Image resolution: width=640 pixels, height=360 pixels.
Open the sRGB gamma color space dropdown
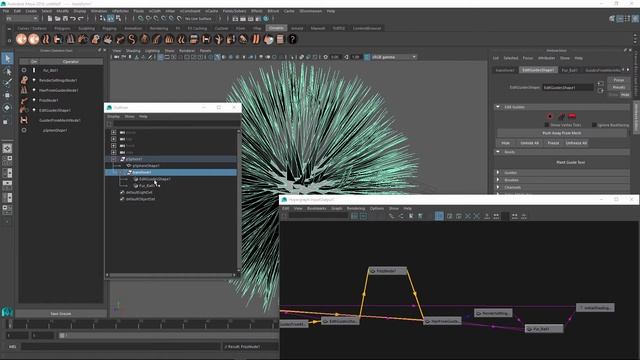click(394, 57)
